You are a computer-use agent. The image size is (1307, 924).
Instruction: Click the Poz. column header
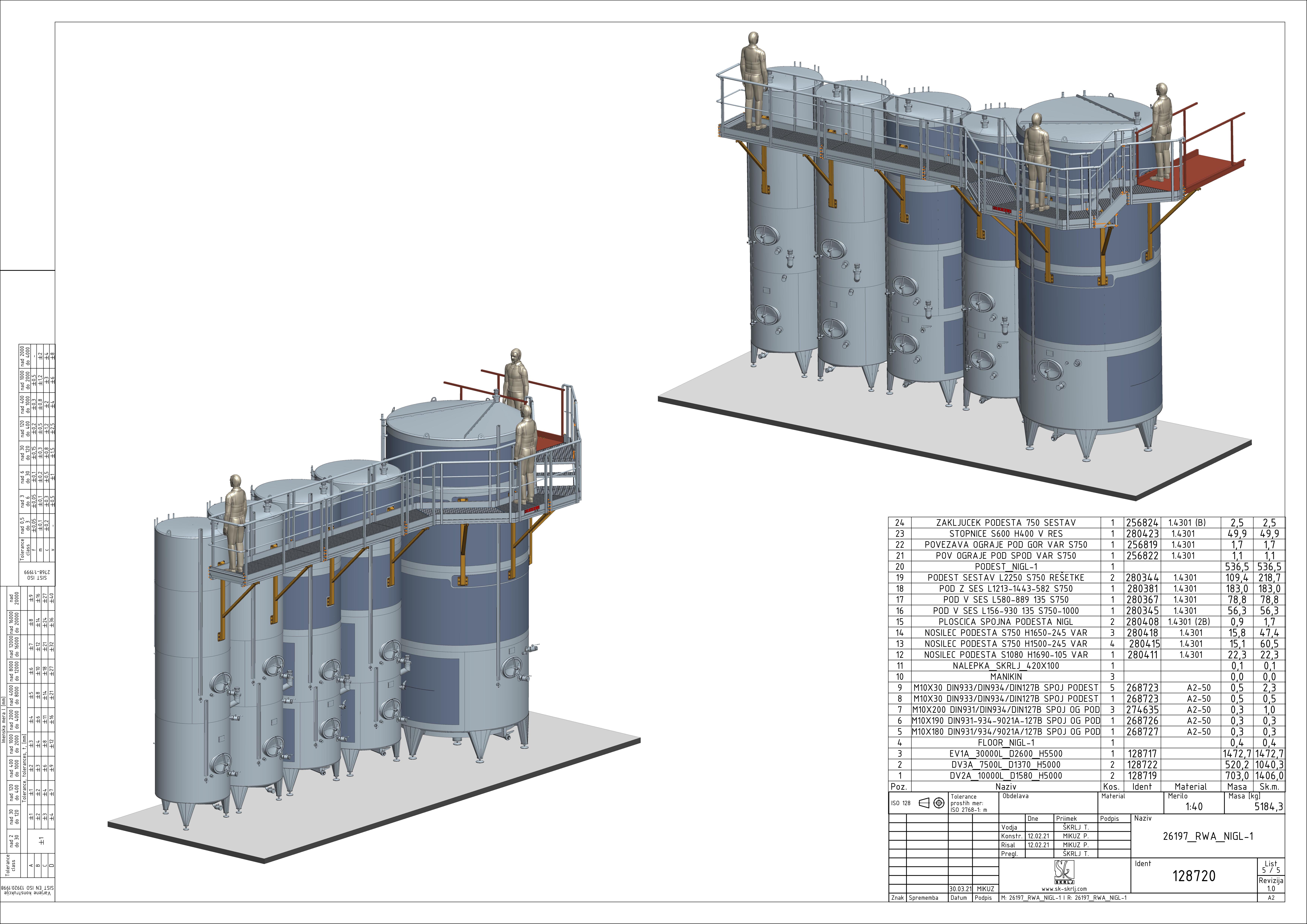[899, 787]
